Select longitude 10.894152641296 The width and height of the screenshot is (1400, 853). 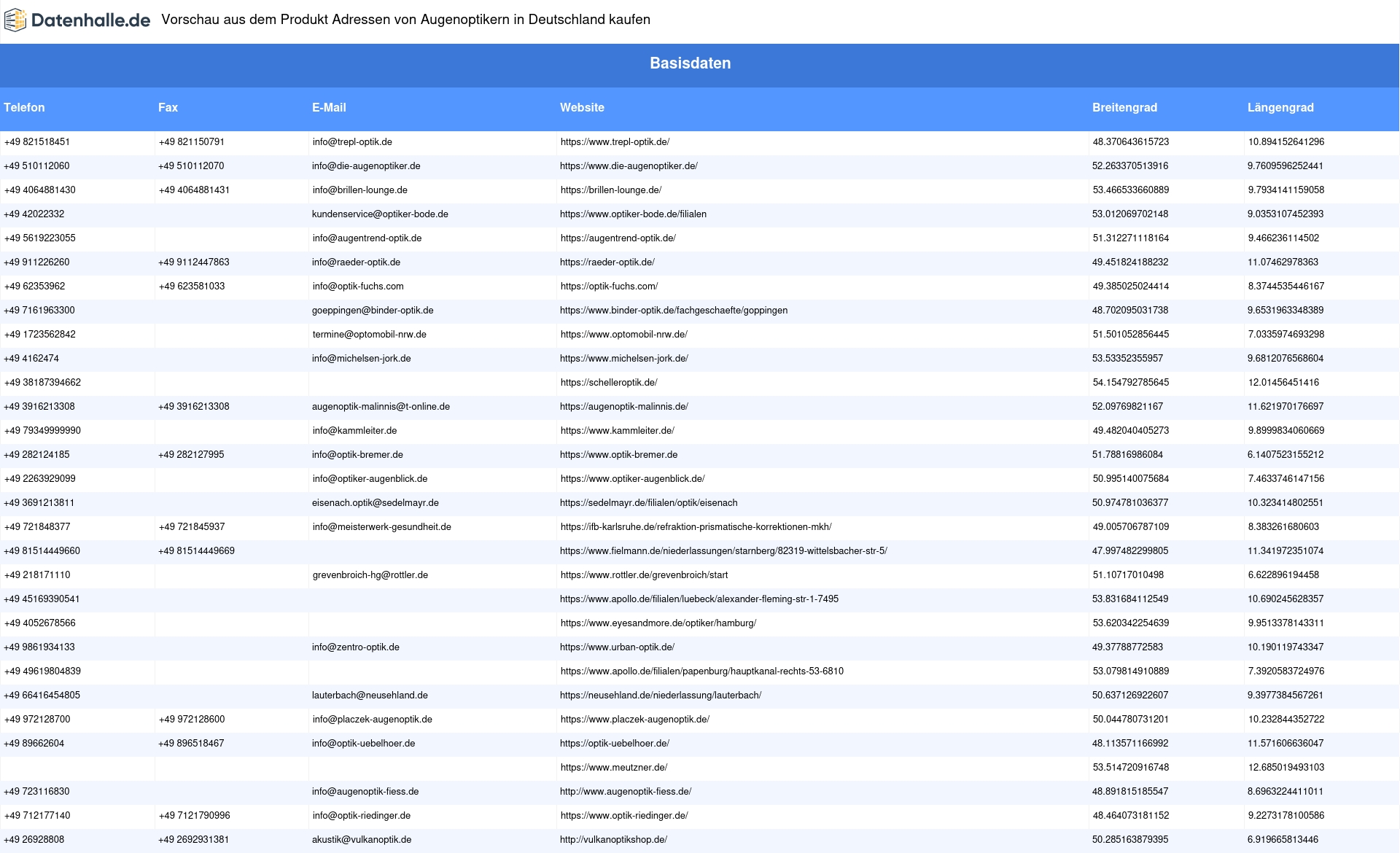point(1286,142)
